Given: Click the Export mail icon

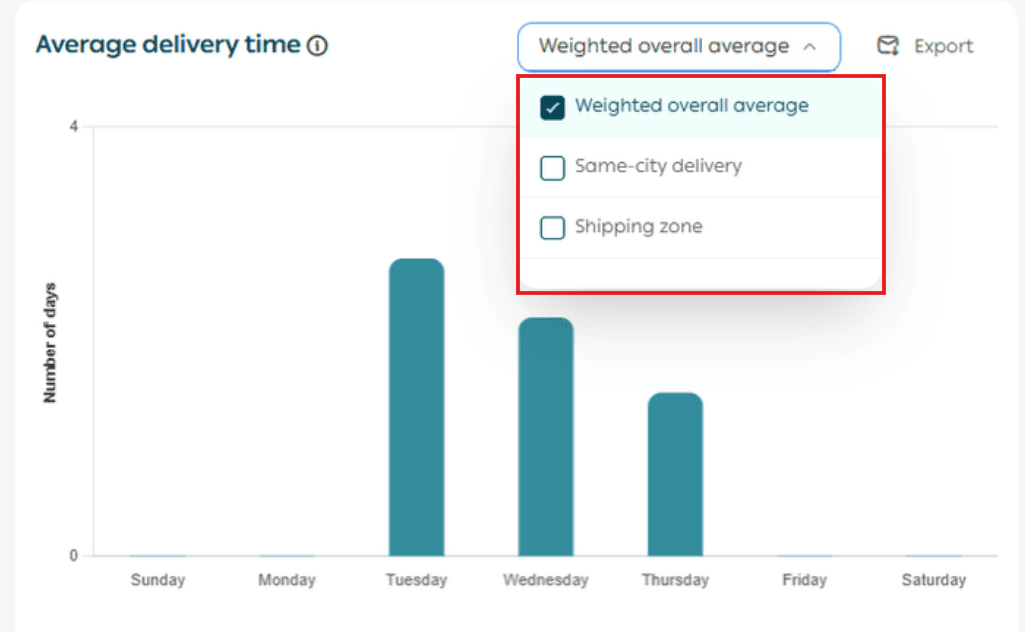Looking at the screenshot, I should click(887, 46).
